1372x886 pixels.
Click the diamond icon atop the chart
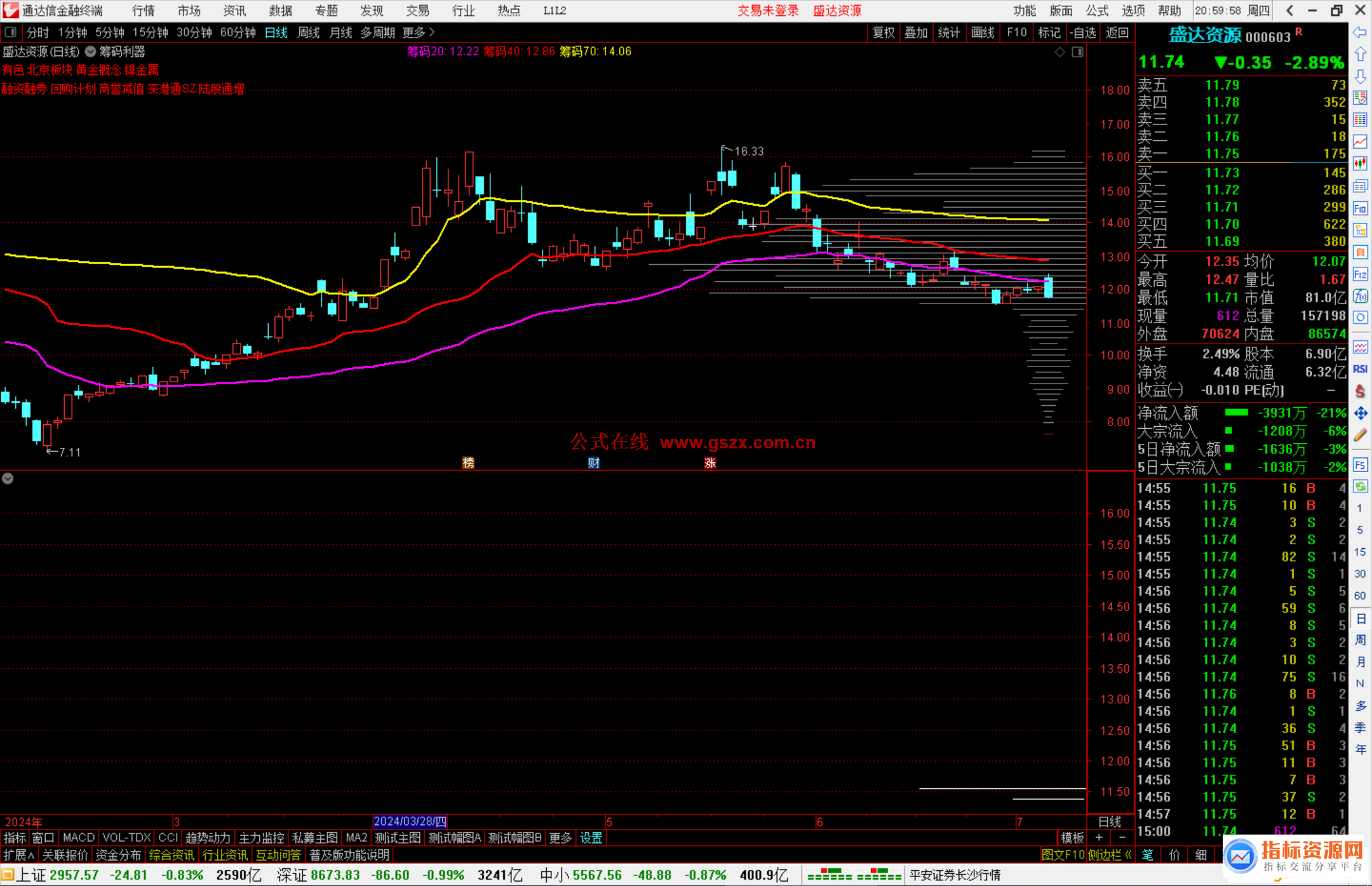point(1059,52)
